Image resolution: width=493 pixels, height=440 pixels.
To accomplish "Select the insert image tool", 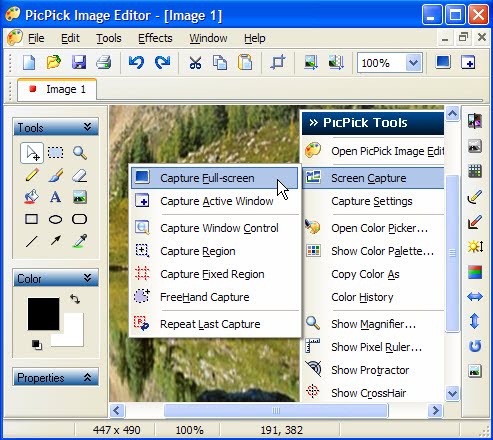I will (x=80, y=197).
